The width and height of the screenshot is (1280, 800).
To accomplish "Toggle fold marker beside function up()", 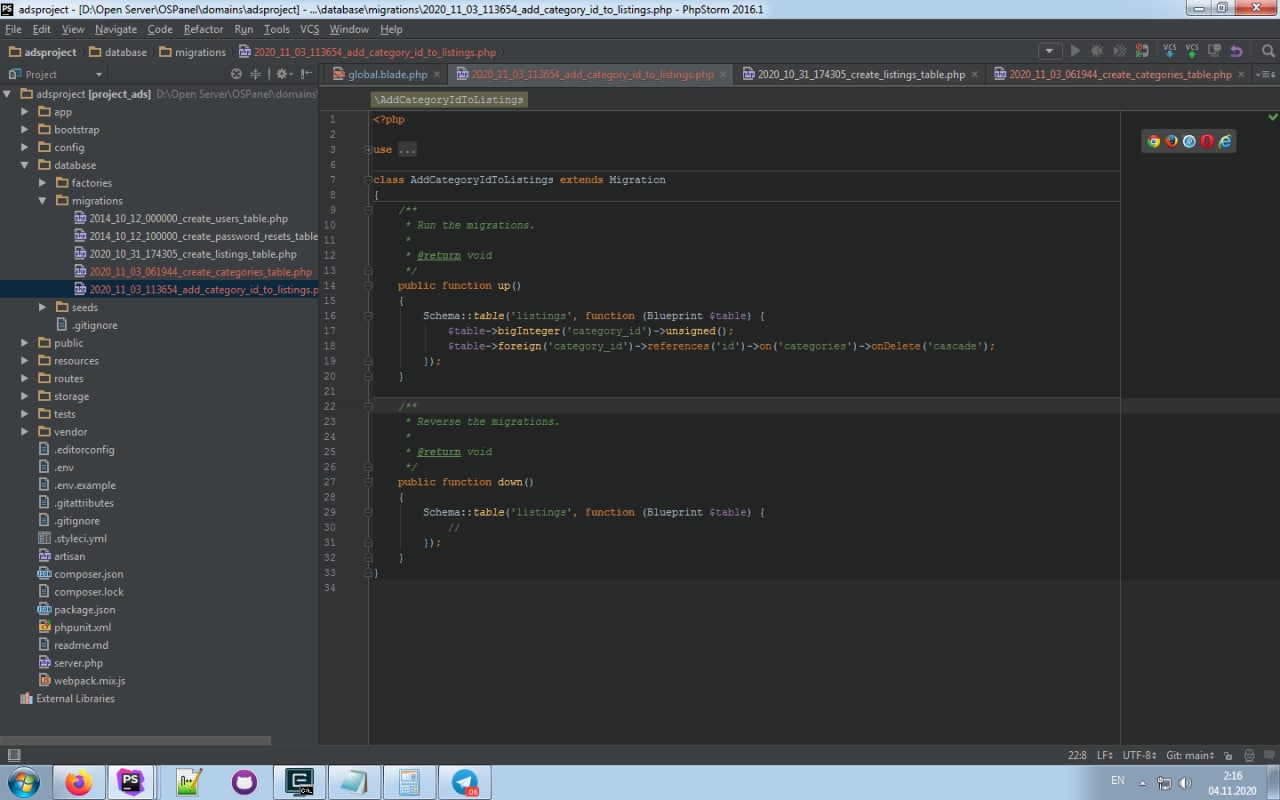I will point(368,285).
